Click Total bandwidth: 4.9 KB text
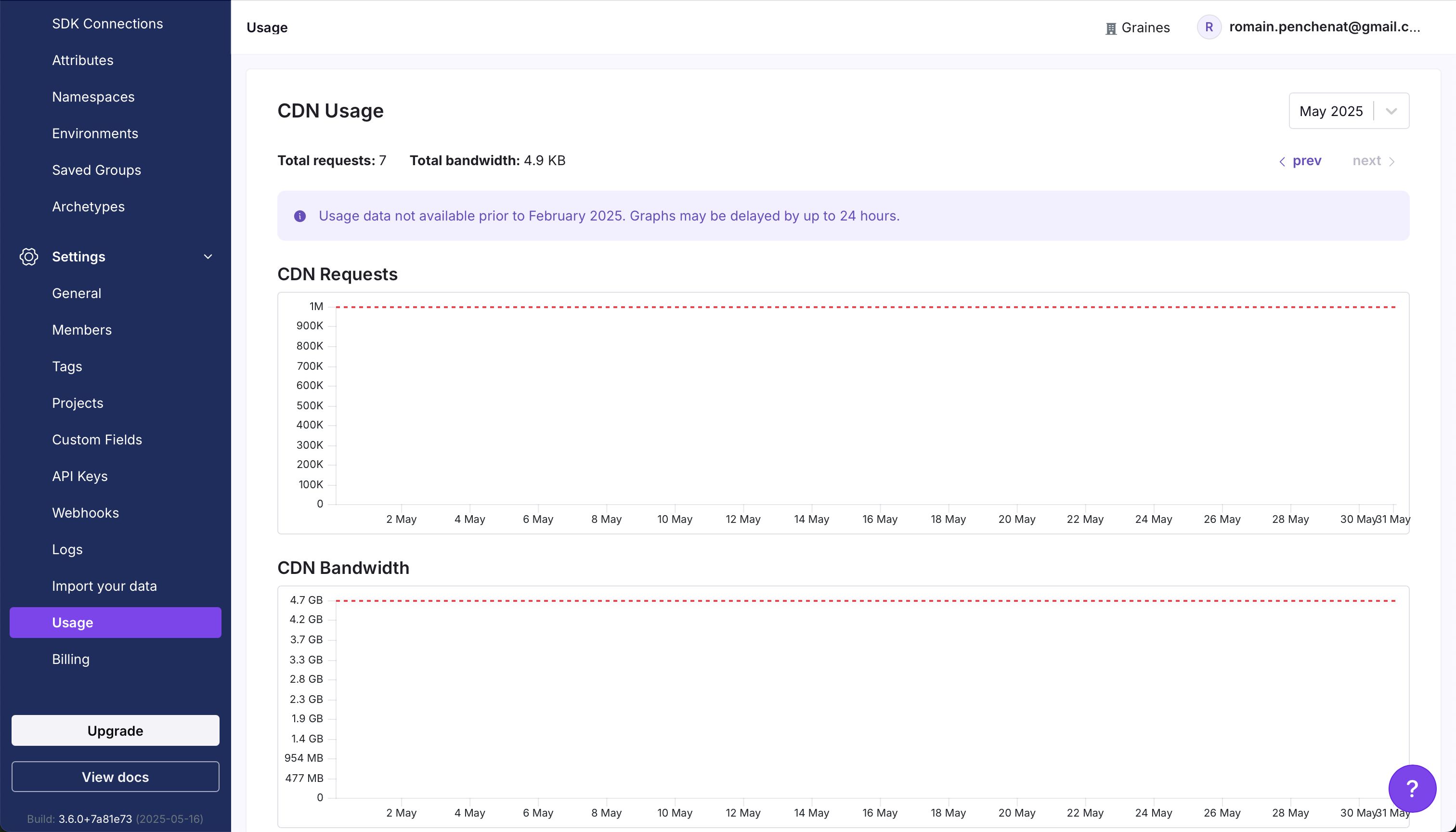The height and width of the screenshot is (832, 1456). coord(487,160)
